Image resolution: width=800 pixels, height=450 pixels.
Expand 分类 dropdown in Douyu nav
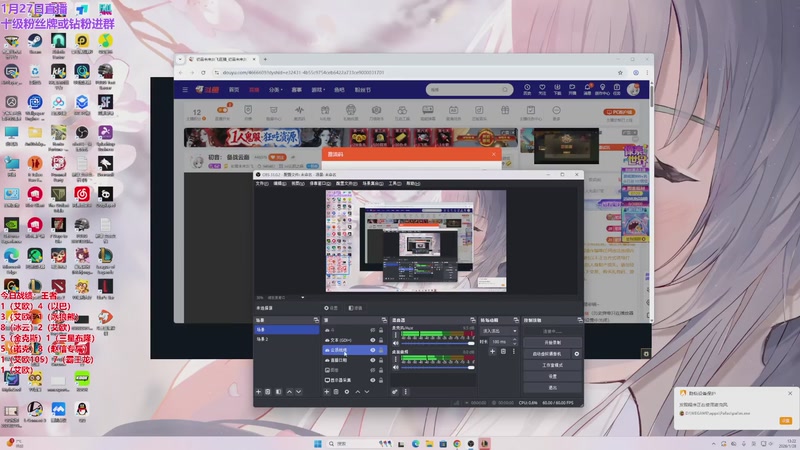(276, 90)
